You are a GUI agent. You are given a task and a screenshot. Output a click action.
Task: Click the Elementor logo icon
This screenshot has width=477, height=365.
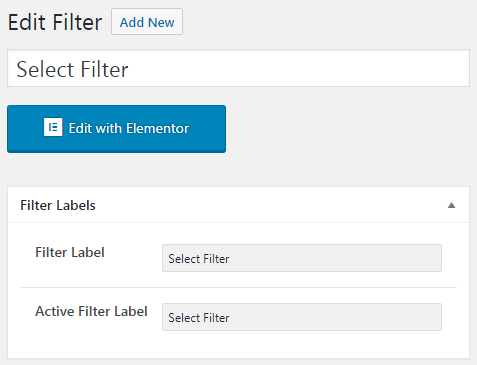53,127
